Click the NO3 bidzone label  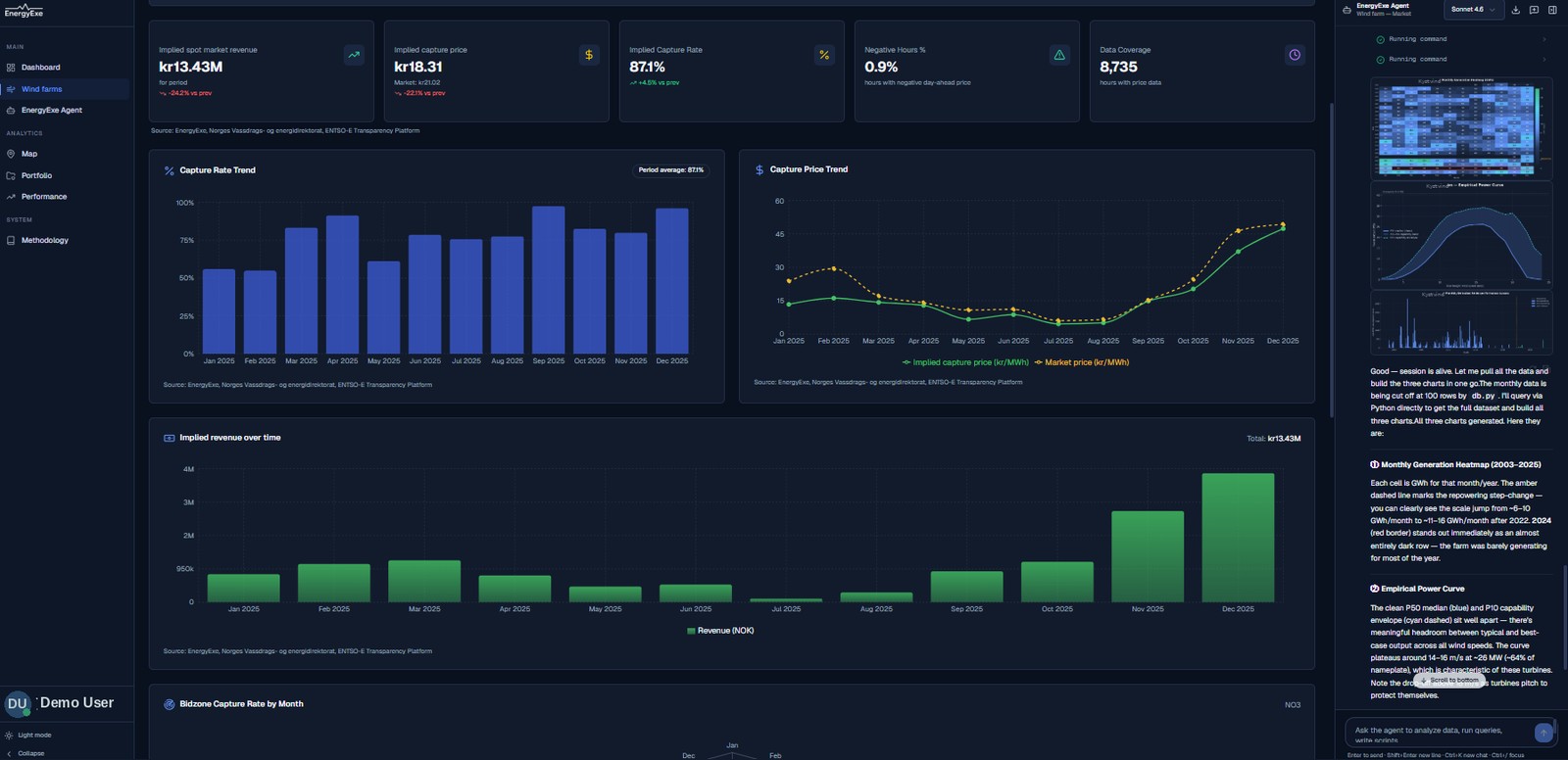(1293, 705)
